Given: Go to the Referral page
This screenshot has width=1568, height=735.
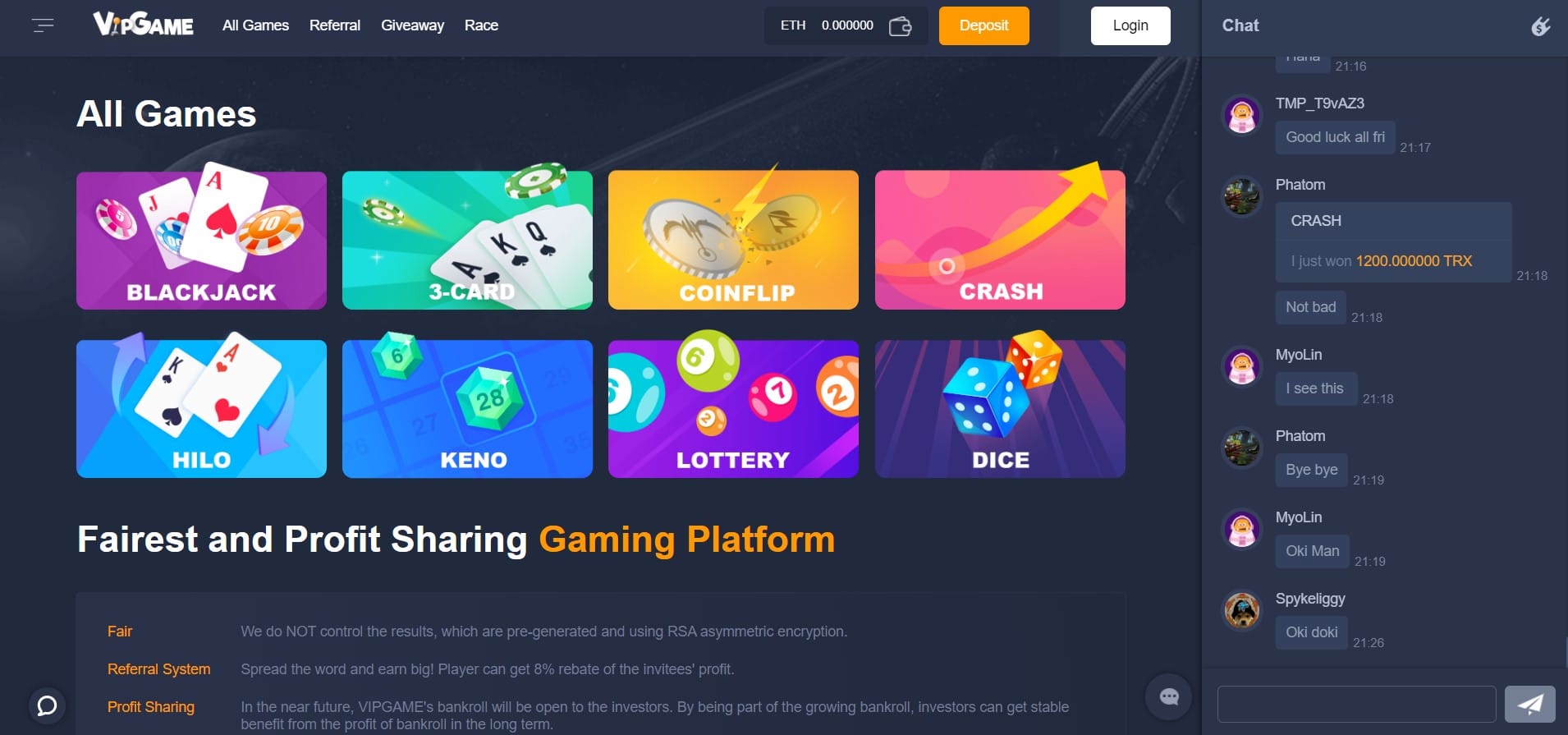Looking at the screenshot, I should (x=335, y=25).
